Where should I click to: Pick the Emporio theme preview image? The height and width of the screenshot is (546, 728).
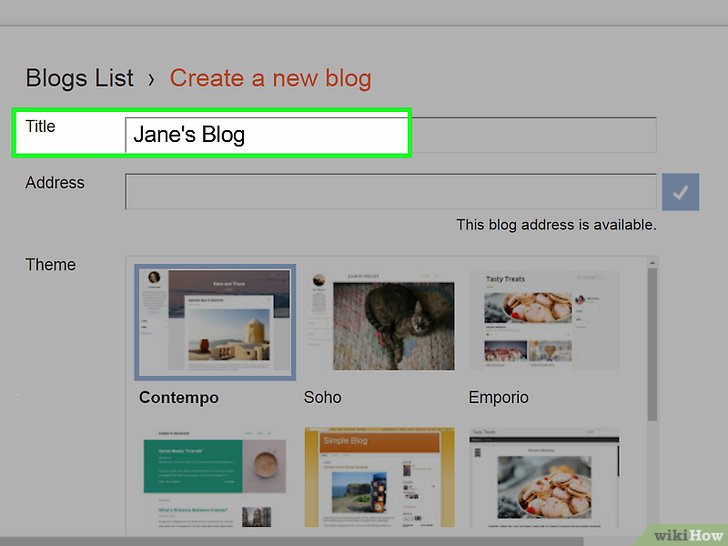tap(545, 322)
